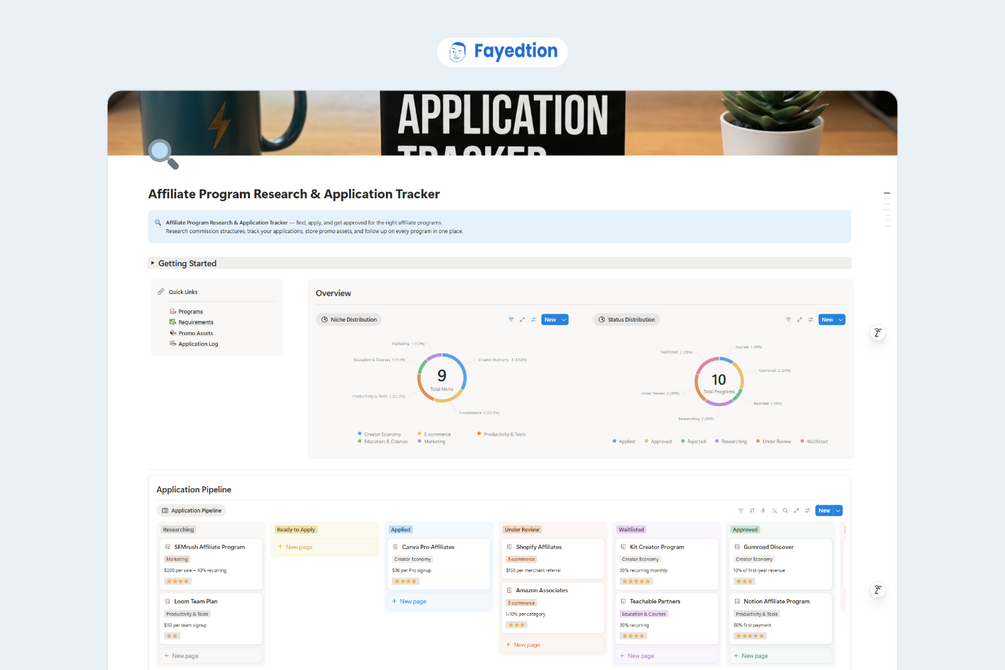Open New dropdown arrow for Application Pipeline
The height and width of the screenshot is (670, 1005).
(x=838, y=511)
